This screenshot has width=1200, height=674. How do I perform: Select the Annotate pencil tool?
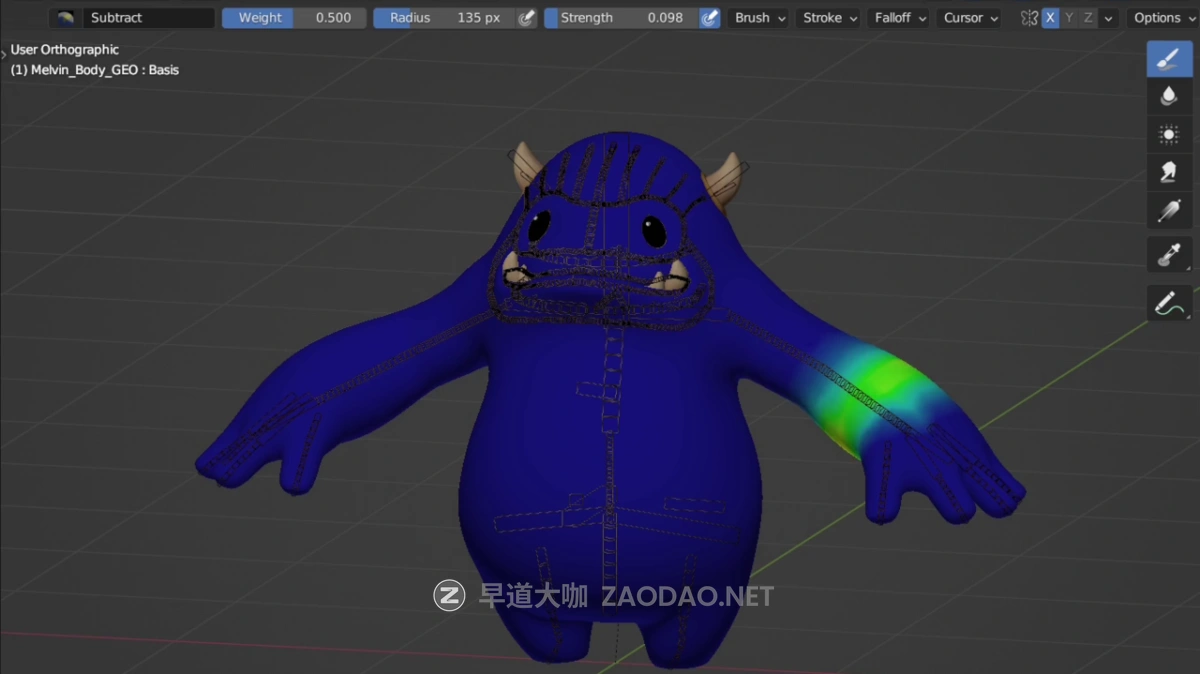coord(1168,302)
